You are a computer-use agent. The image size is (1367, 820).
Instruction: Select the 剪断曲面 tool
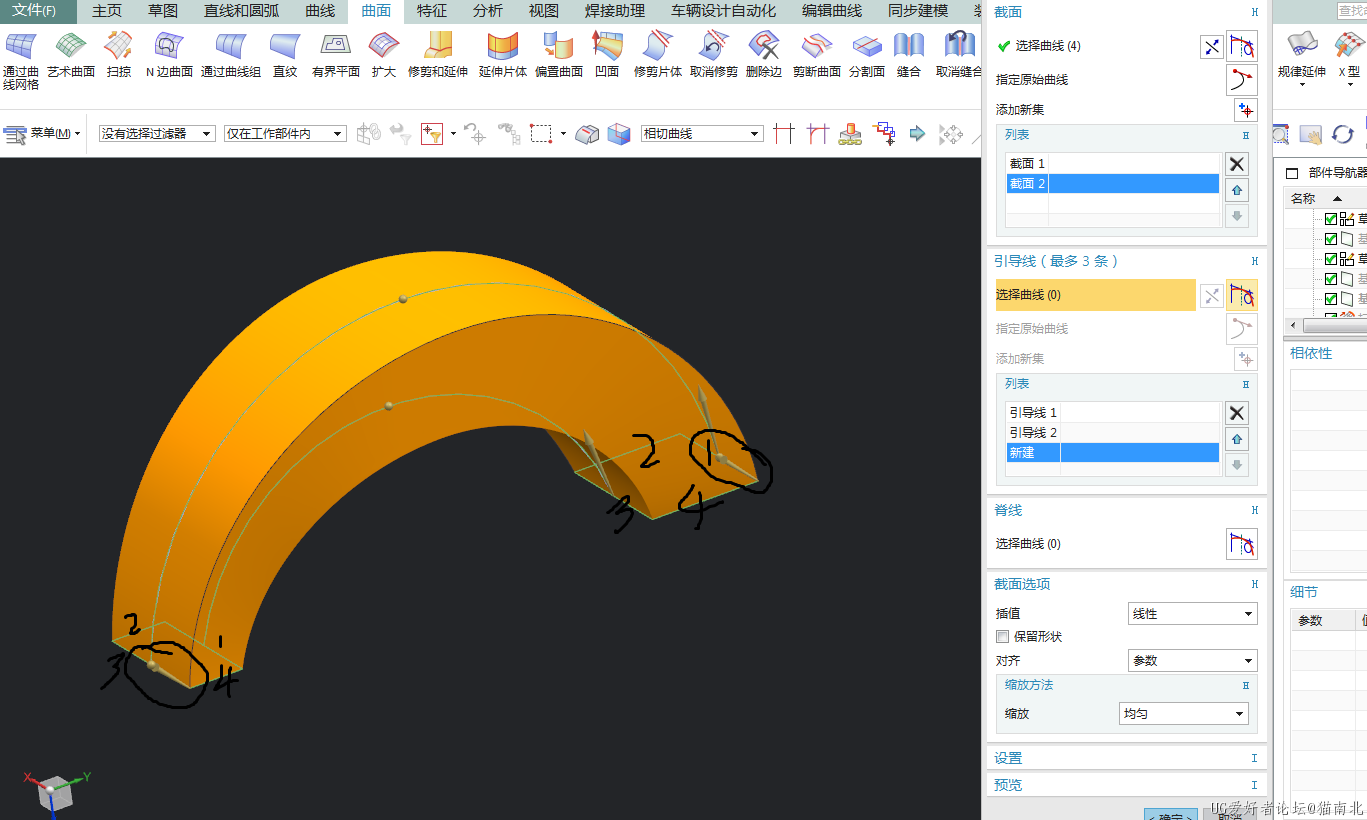817,55
